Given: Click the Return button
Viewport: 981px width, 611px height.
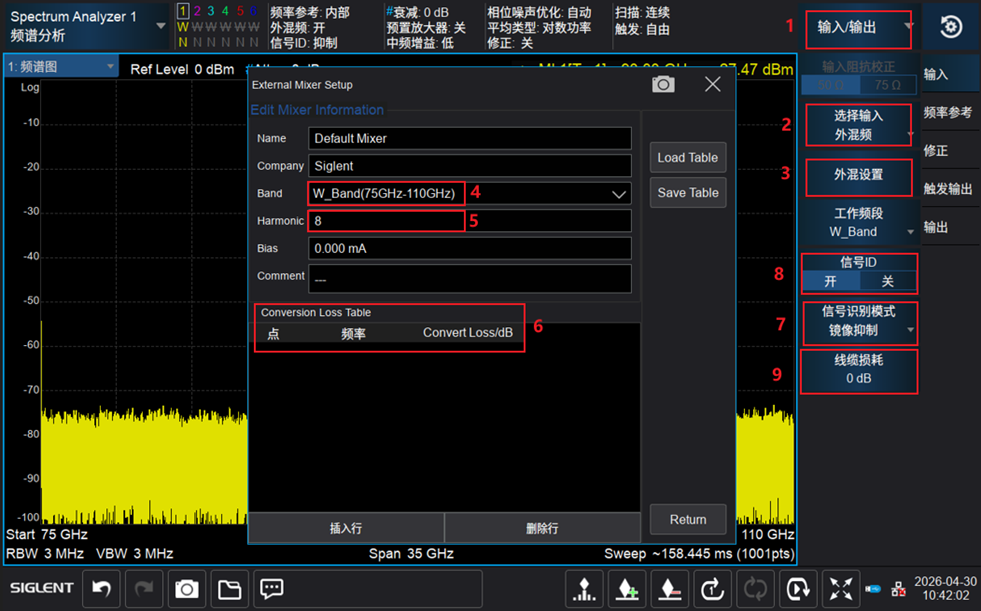Looking at the screenshot, I should click(x=688, y=520).
